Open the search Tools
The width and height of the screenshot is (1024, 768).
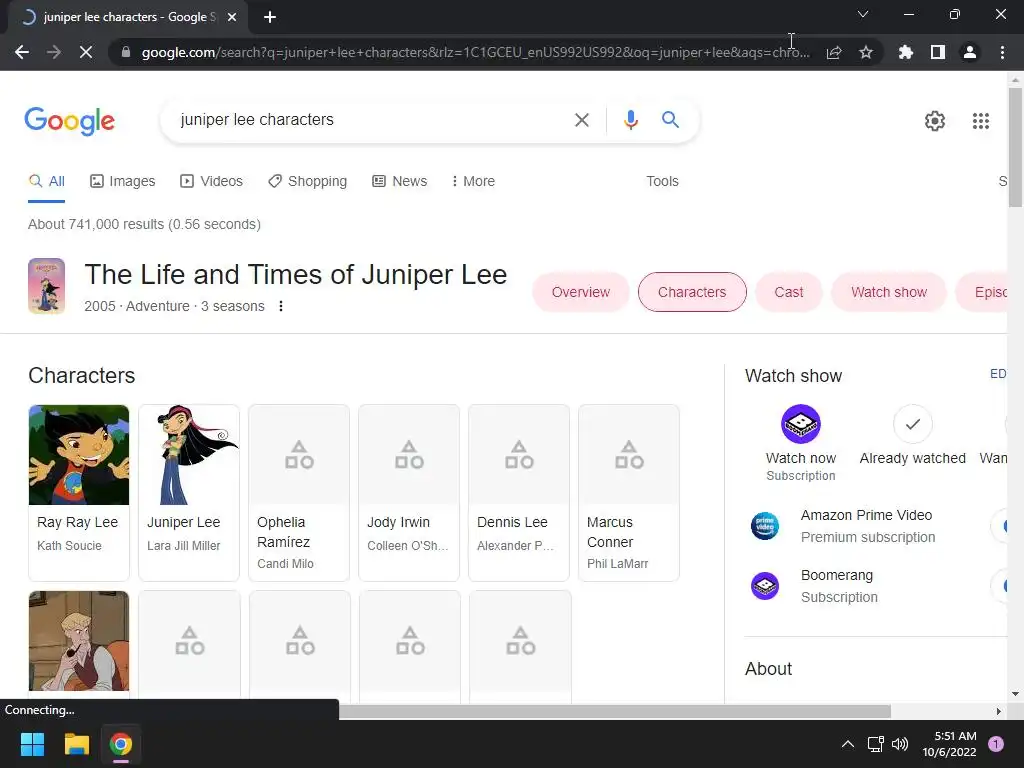pos(662,182)
